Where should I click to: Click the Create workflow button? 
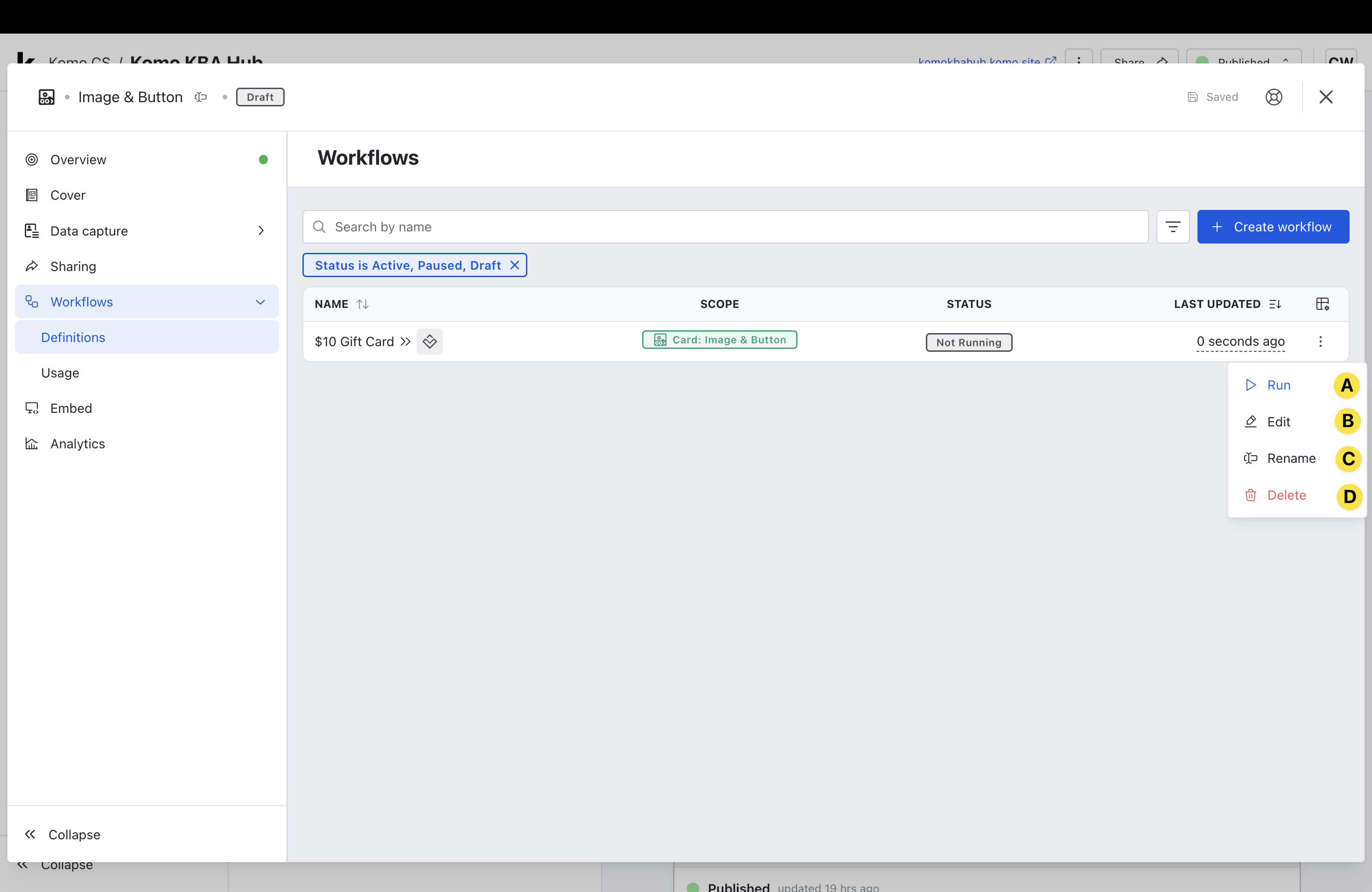pyautogui.click(x=1273, y=226)
